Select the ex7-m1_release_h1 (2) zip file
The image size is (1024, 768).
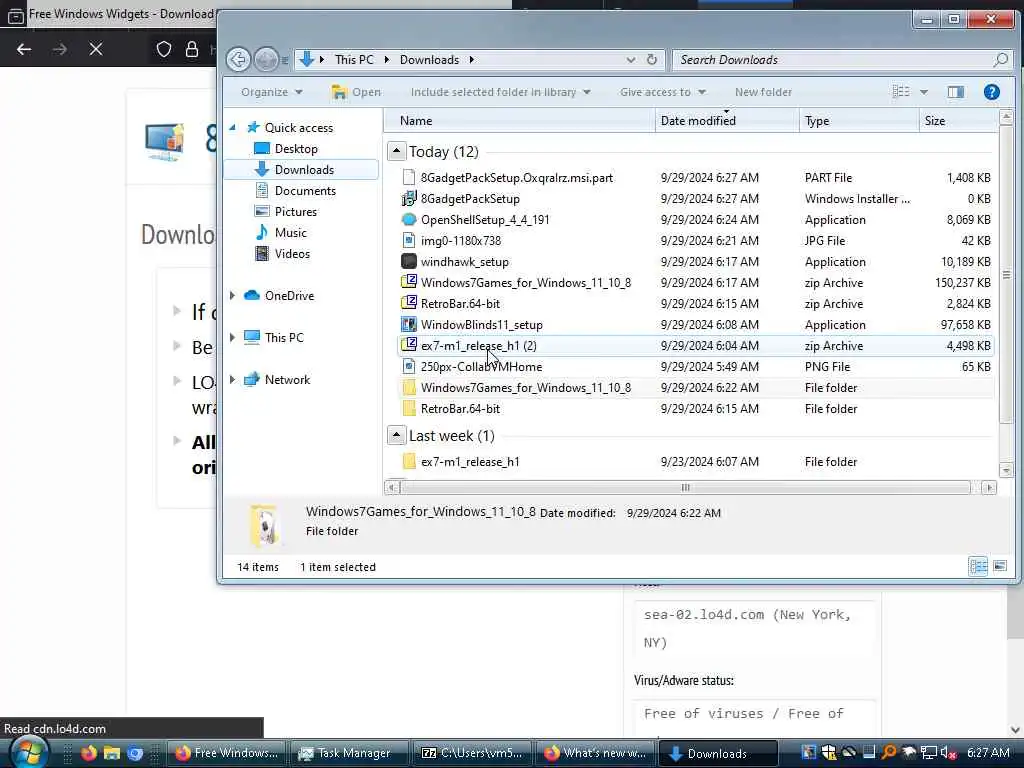click(x=696, y=345)
